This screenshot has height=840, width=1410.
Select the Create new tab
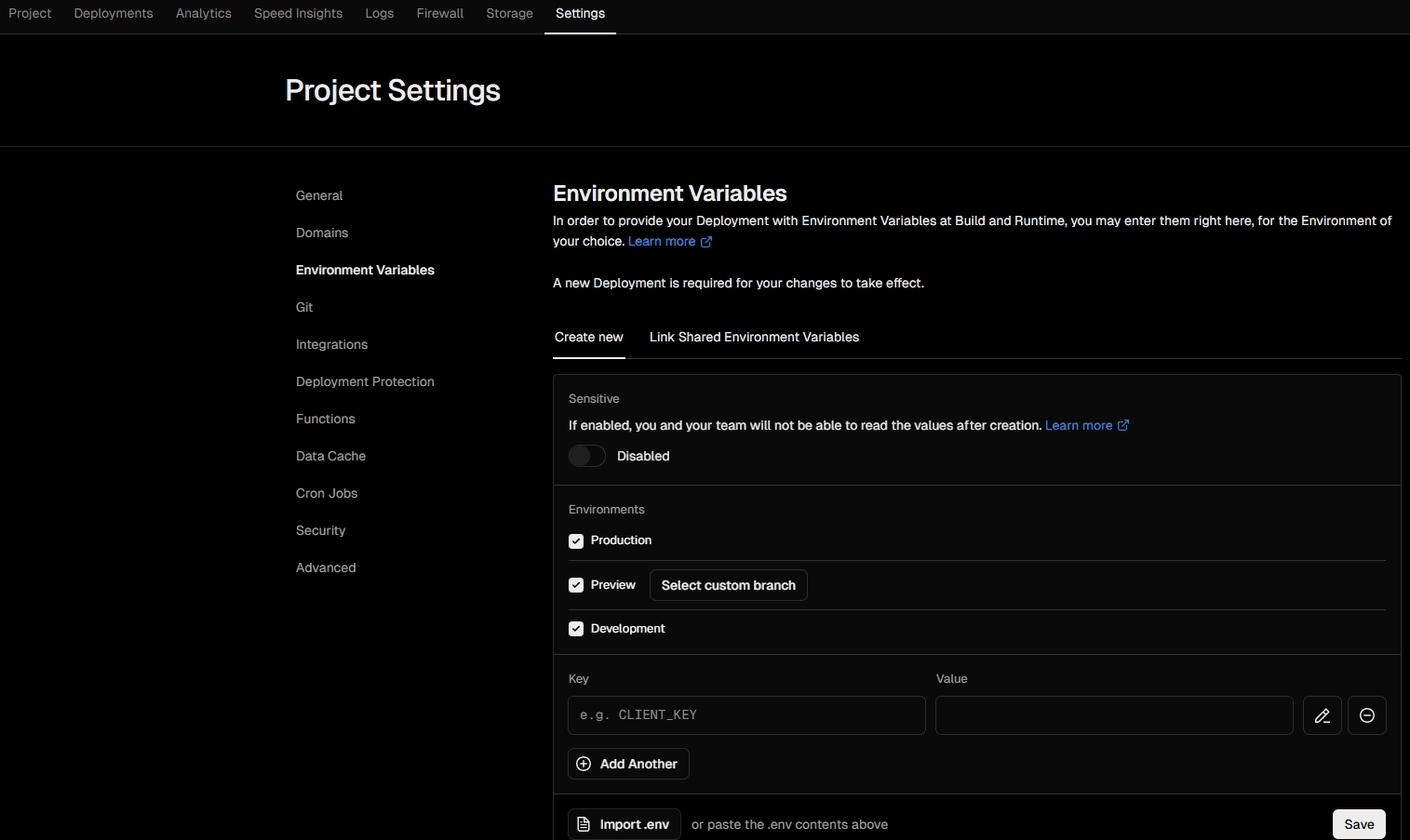click(589, 337)
